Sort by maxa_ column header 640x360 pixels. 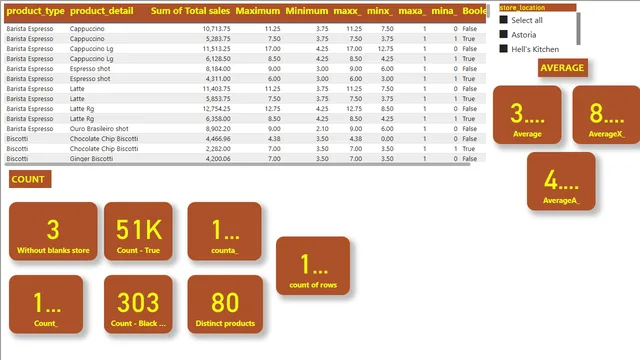pyautogui.click(x=412, y=11)
